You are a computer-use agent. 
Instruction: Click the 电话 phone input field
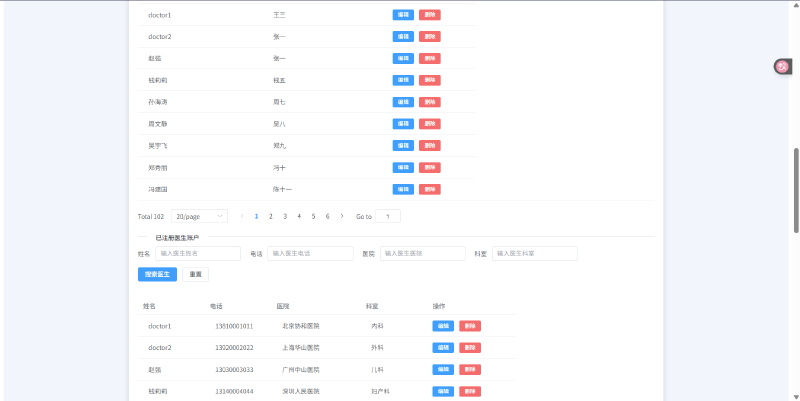click(310, 254)
